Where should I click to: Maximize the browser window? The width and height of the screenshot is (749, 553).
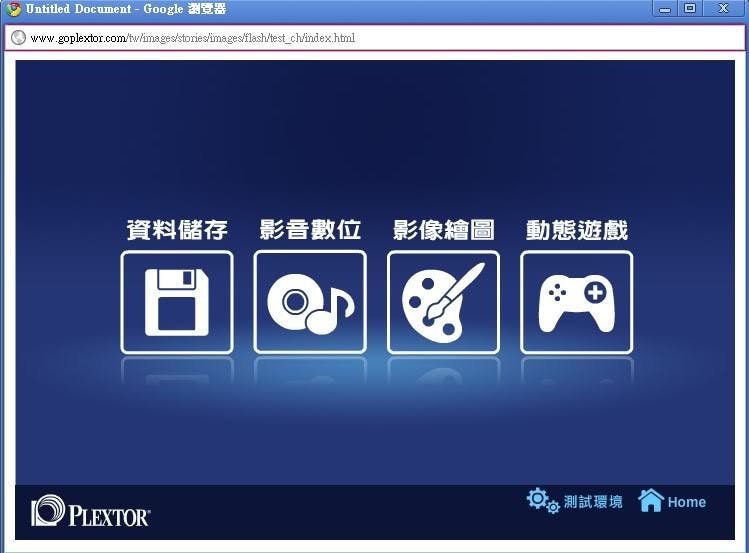[690, 9]
